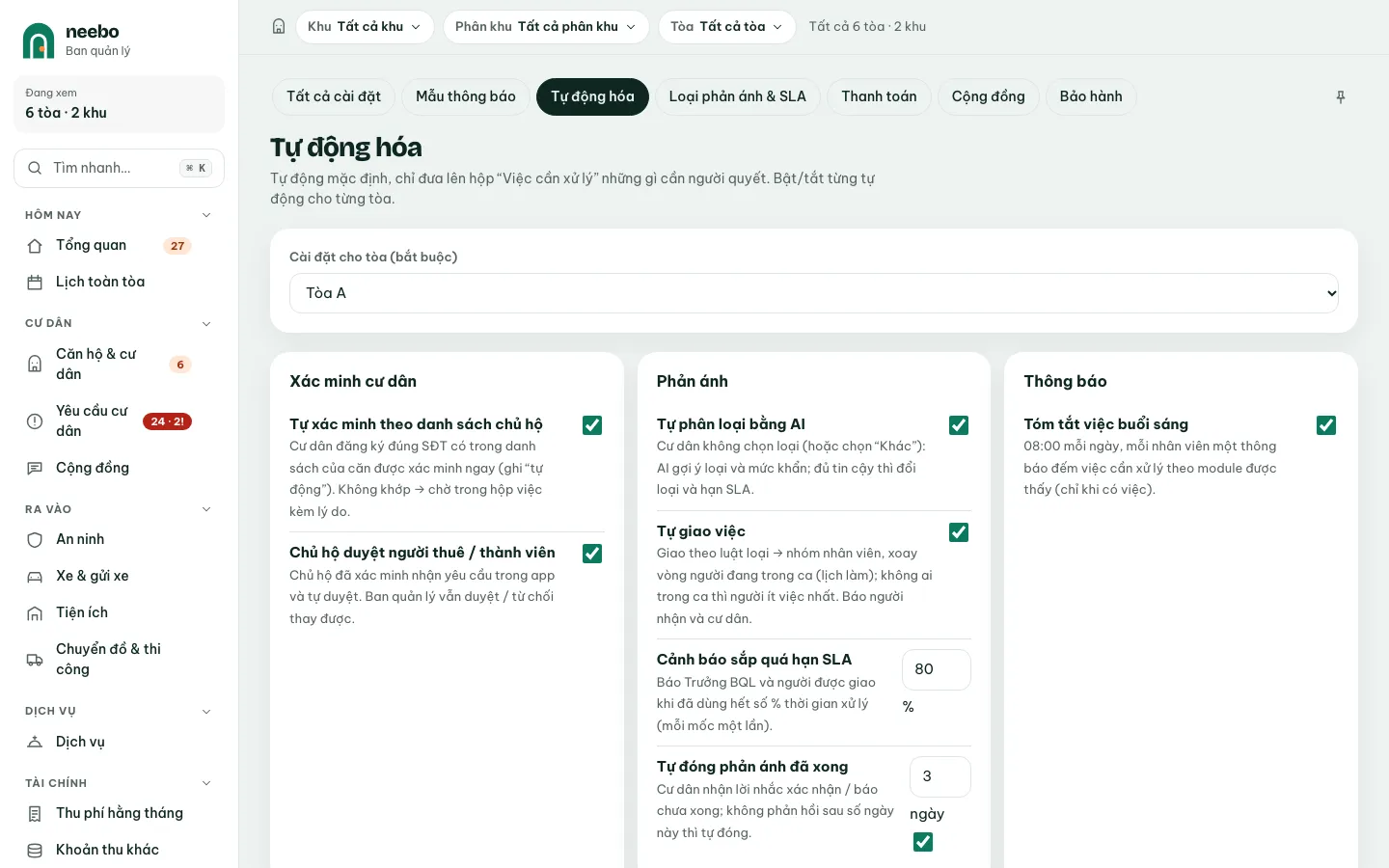Viewport: 1389px width, 868px height.
Task: Open Lịch toàn tòa calendar icon
Action: (x=35, y=283)
